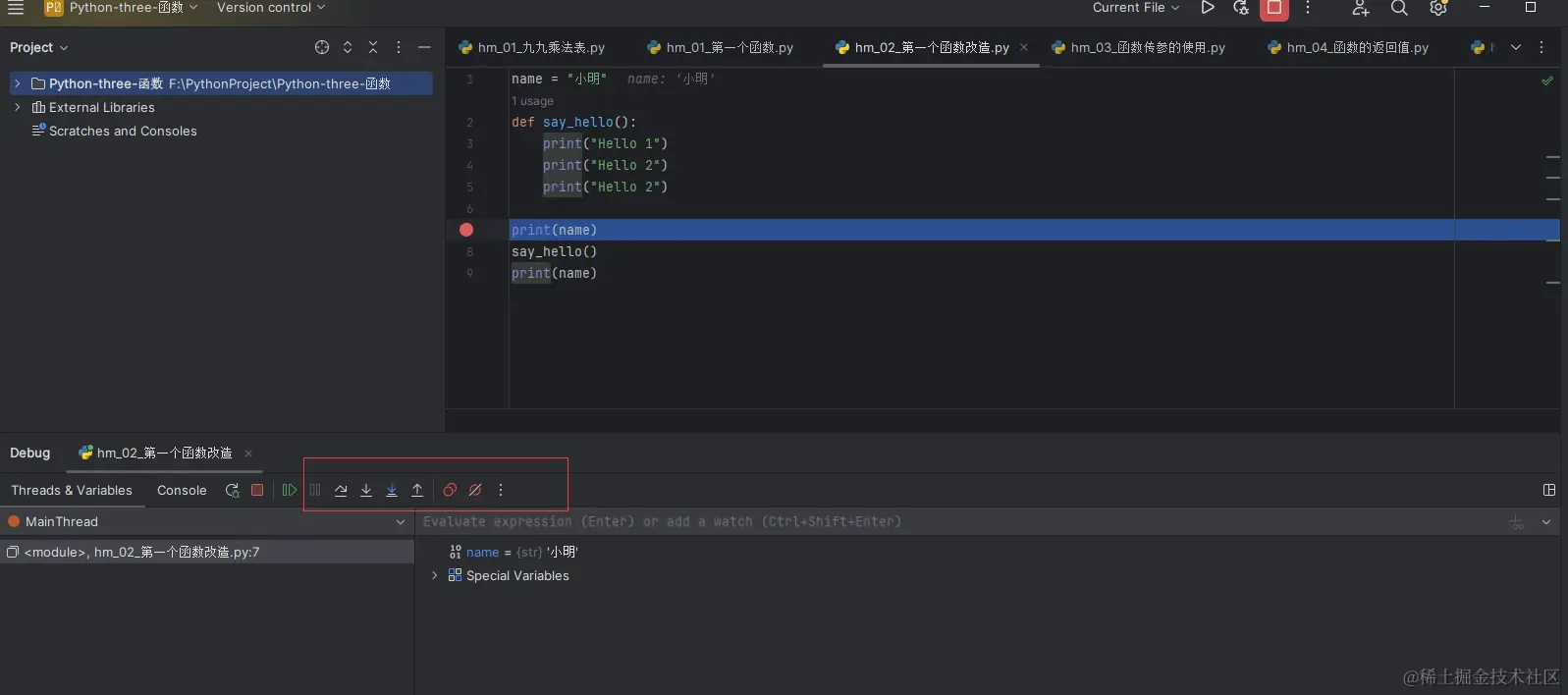The height and width of the screenshot is (695, 1568).
Task: Toggle Mute Breakpoints
Action: [475, 490]
